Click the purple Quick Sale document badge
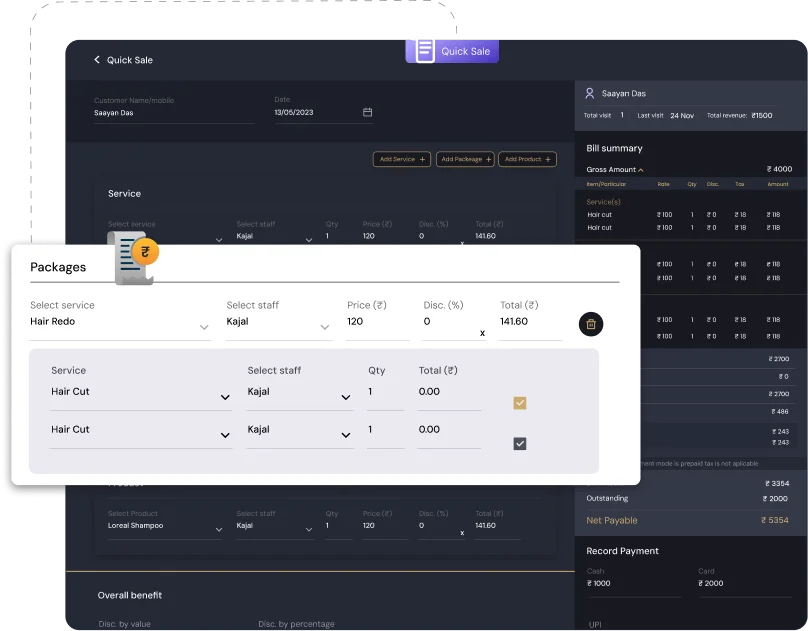Viewport: 808px width, 631px height. click(x=451, y=51)
